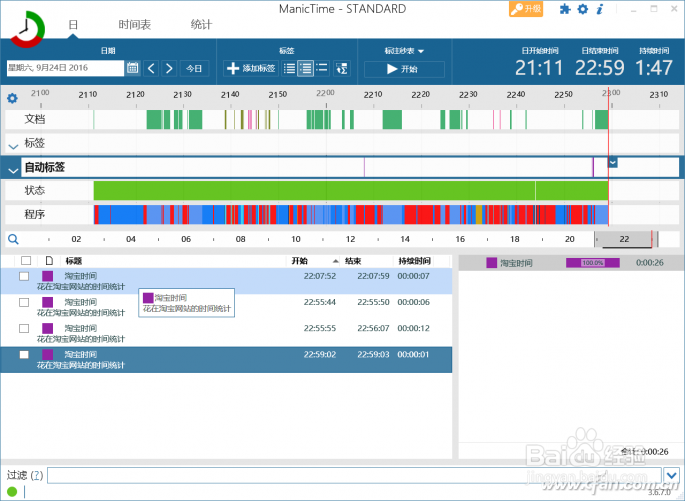Click the total duration 1:47
Image resolution: width=685 pixels, height=501 pixels.
coord(654,68)
